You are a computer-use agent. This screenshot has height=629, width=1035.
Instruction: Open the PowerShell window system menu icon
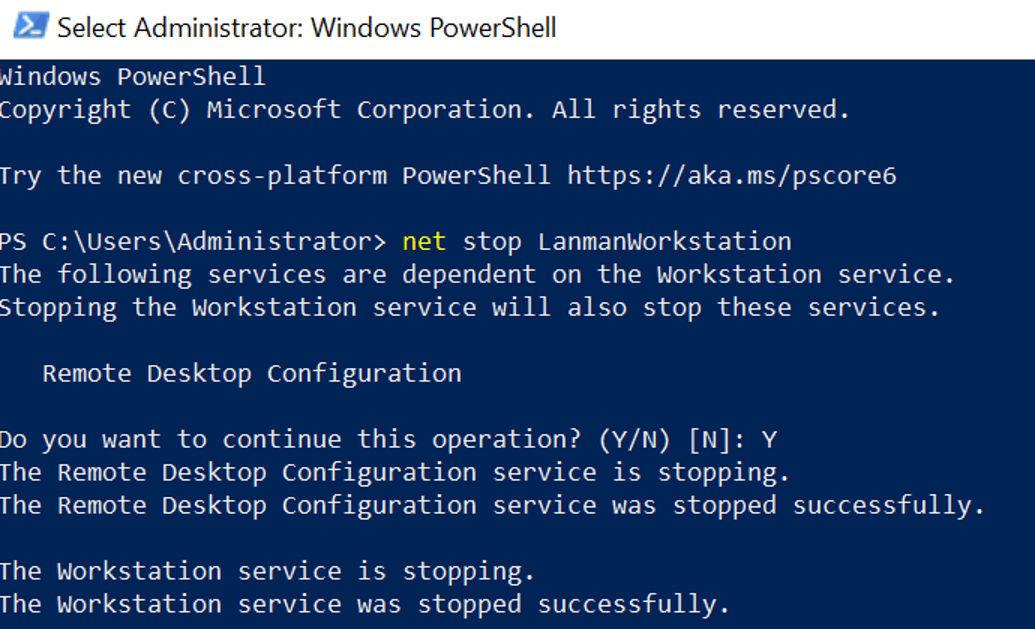click(x=31, y=26)
